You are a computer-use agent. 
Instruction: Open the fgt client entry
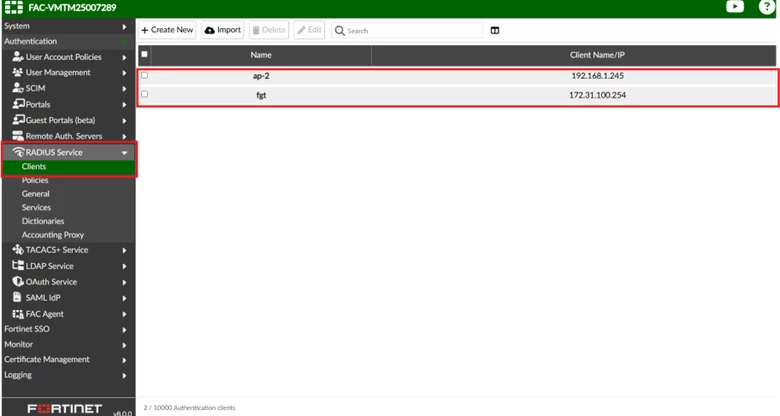261,95
